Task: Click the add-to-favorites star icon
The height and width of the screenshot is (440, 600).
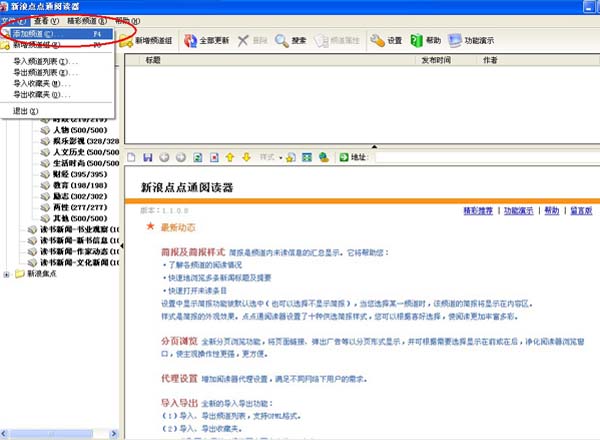Action: [x=291, y=157]
